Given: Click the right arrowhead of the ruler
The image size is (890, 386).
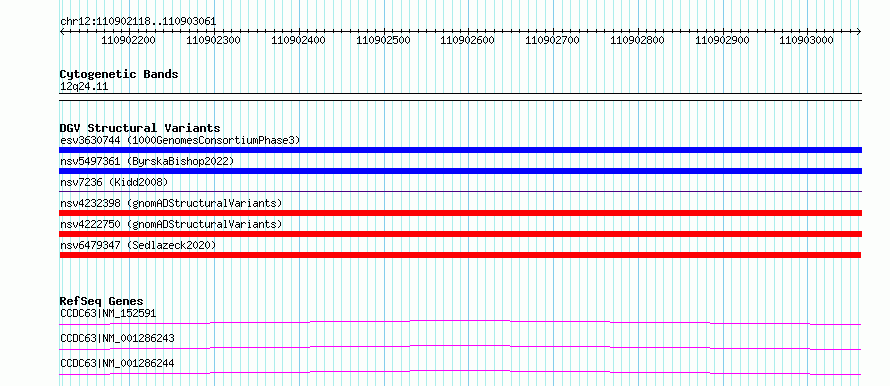Looking at the screenshot, I should click(x=859, y=31).
